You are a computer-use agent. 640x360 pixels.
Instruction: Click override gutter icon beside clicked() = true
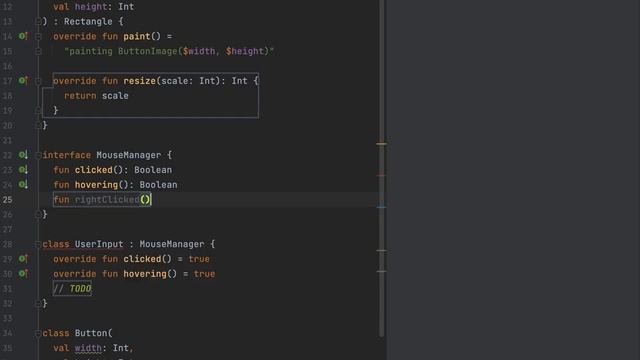[x=23, y=259]
